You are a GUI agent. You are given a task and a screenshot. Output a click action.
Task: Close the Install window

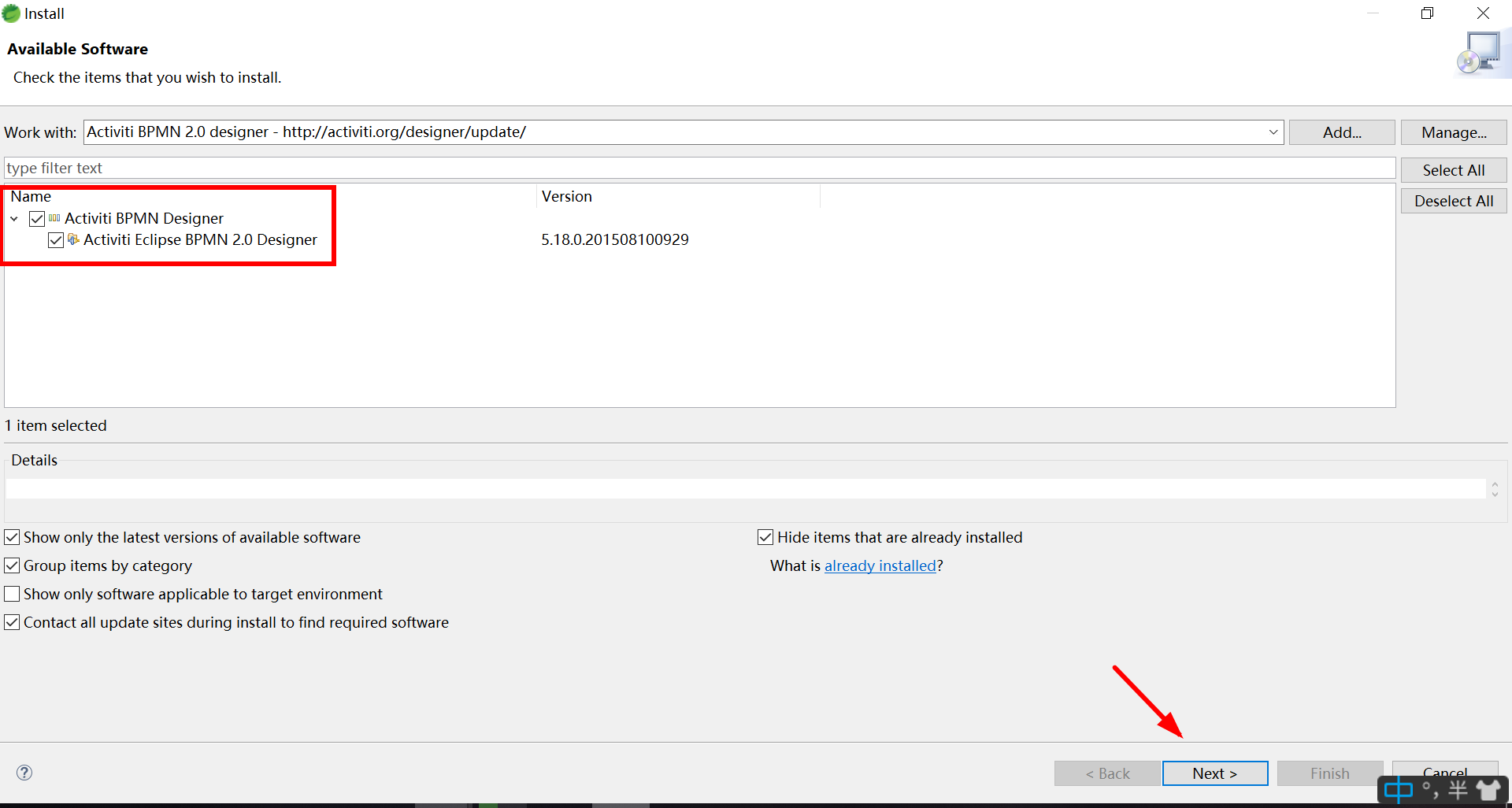point(1483,13)
